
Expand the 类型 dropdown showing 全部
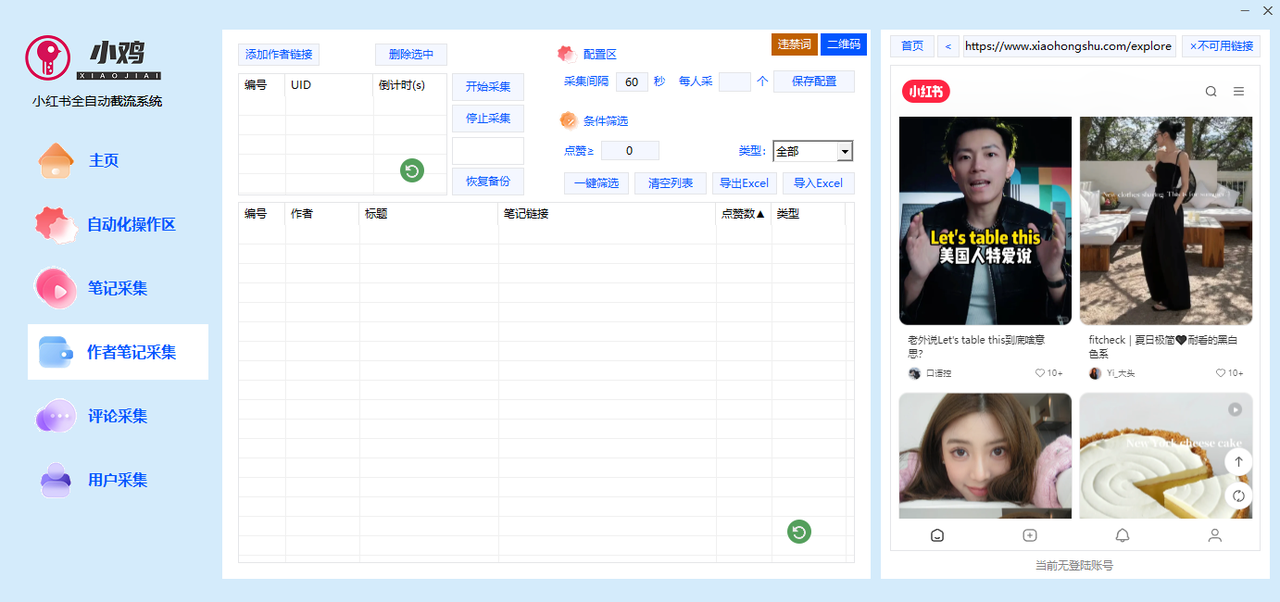[813, 151]
